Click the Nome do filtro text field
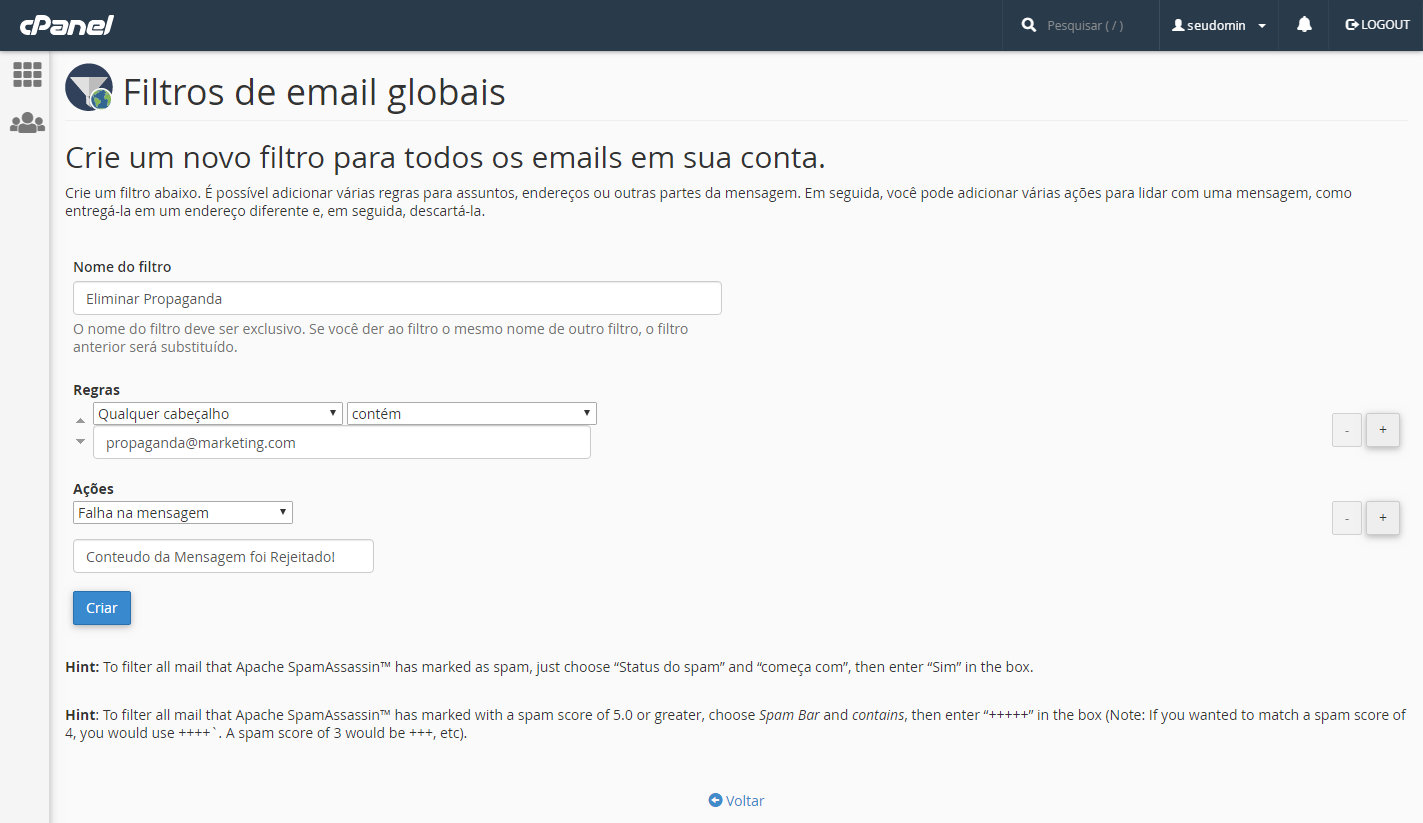 tap(397, 298)
